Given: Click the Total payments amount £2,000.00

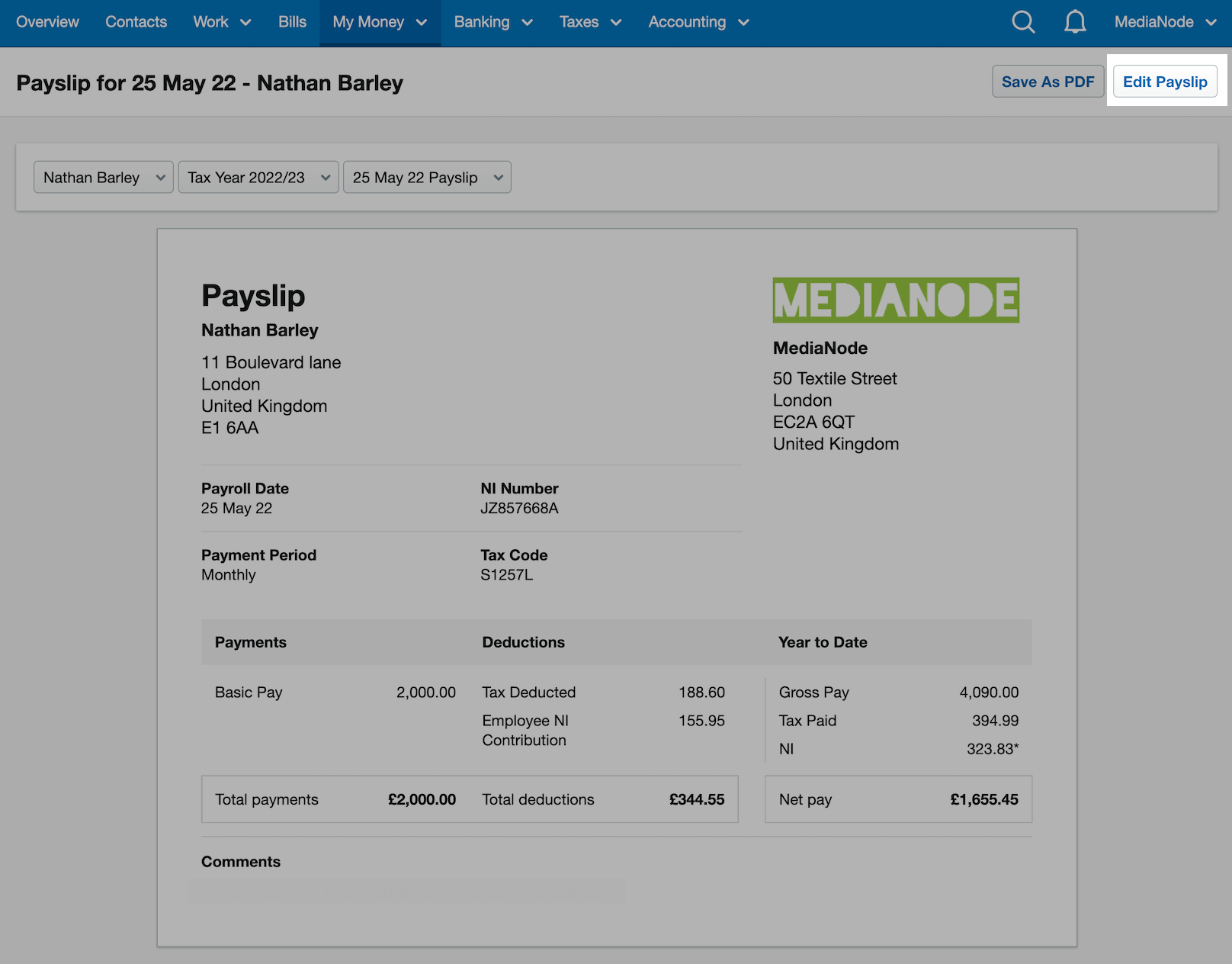Looking at the screenshot, I should 422,799.
